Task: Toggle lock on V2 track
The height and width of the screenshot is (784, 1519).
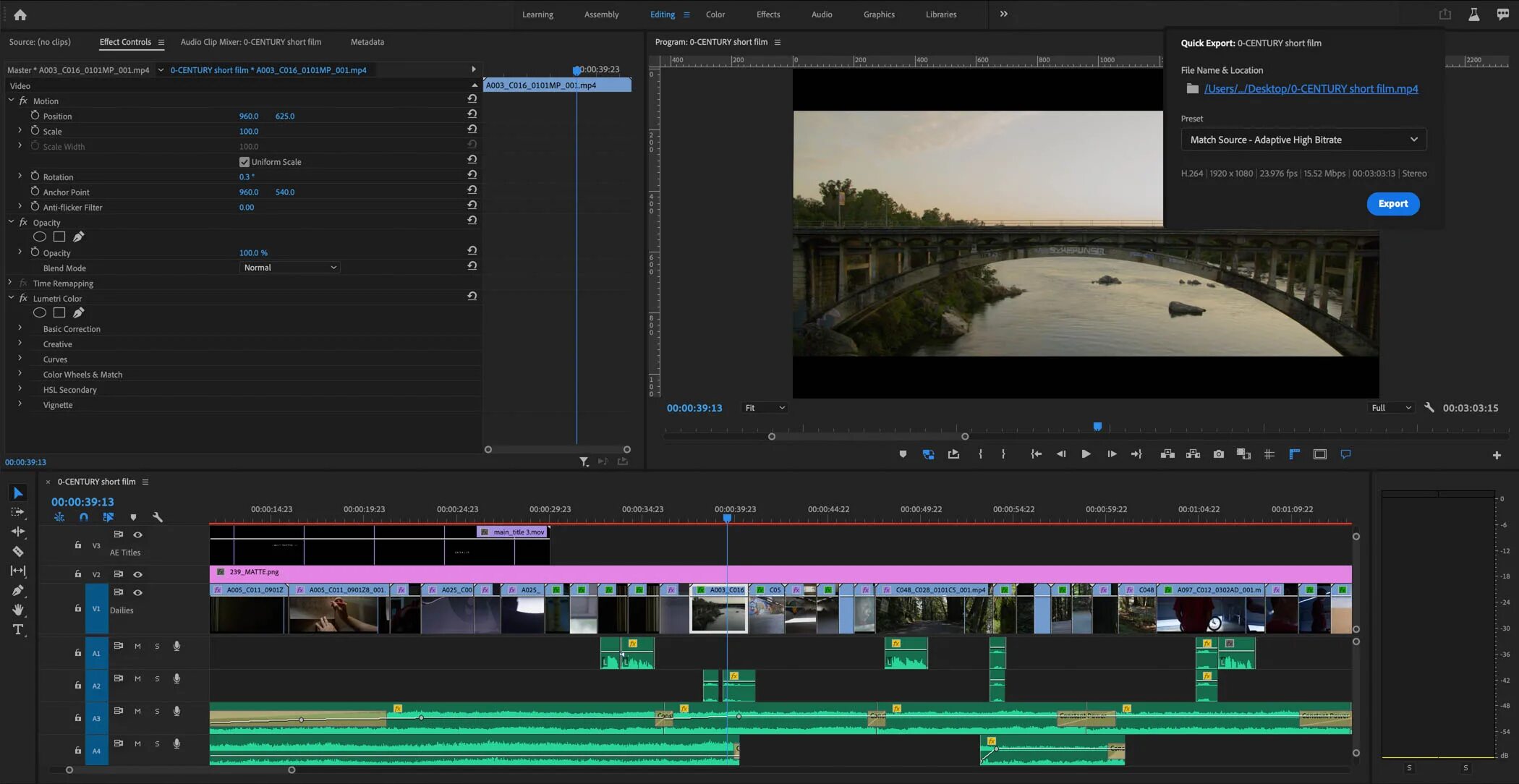Action: (78, 574)
